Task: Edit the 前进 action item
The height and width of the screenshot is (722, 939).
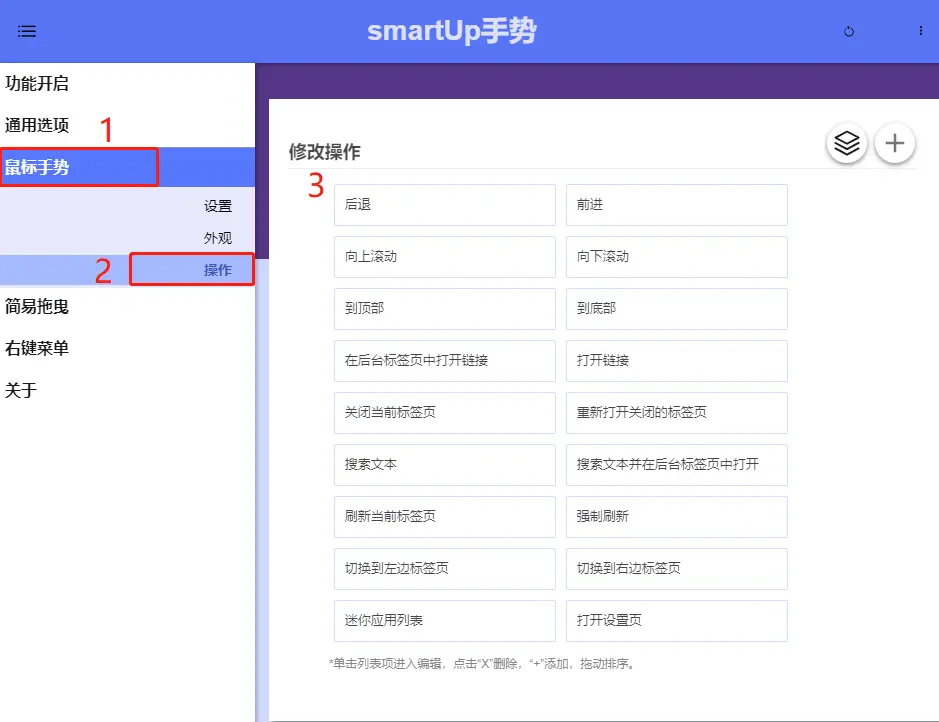Action: pyautogui.click(x=677, y=205)
